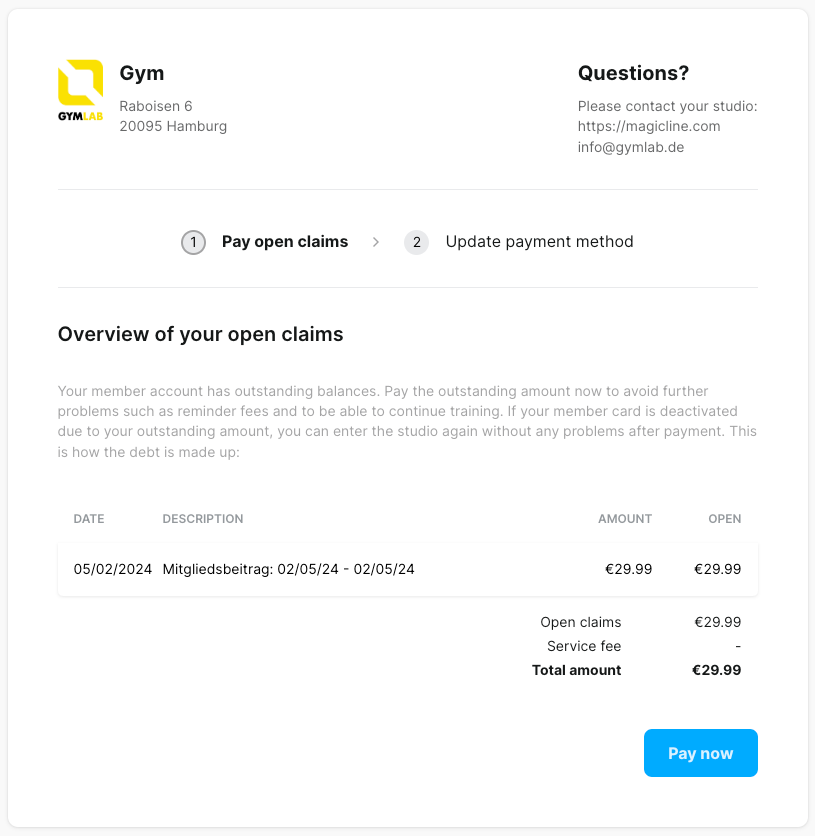Open the magicline.com link
Screen dimensions: 815x836
tap(649, 126)
